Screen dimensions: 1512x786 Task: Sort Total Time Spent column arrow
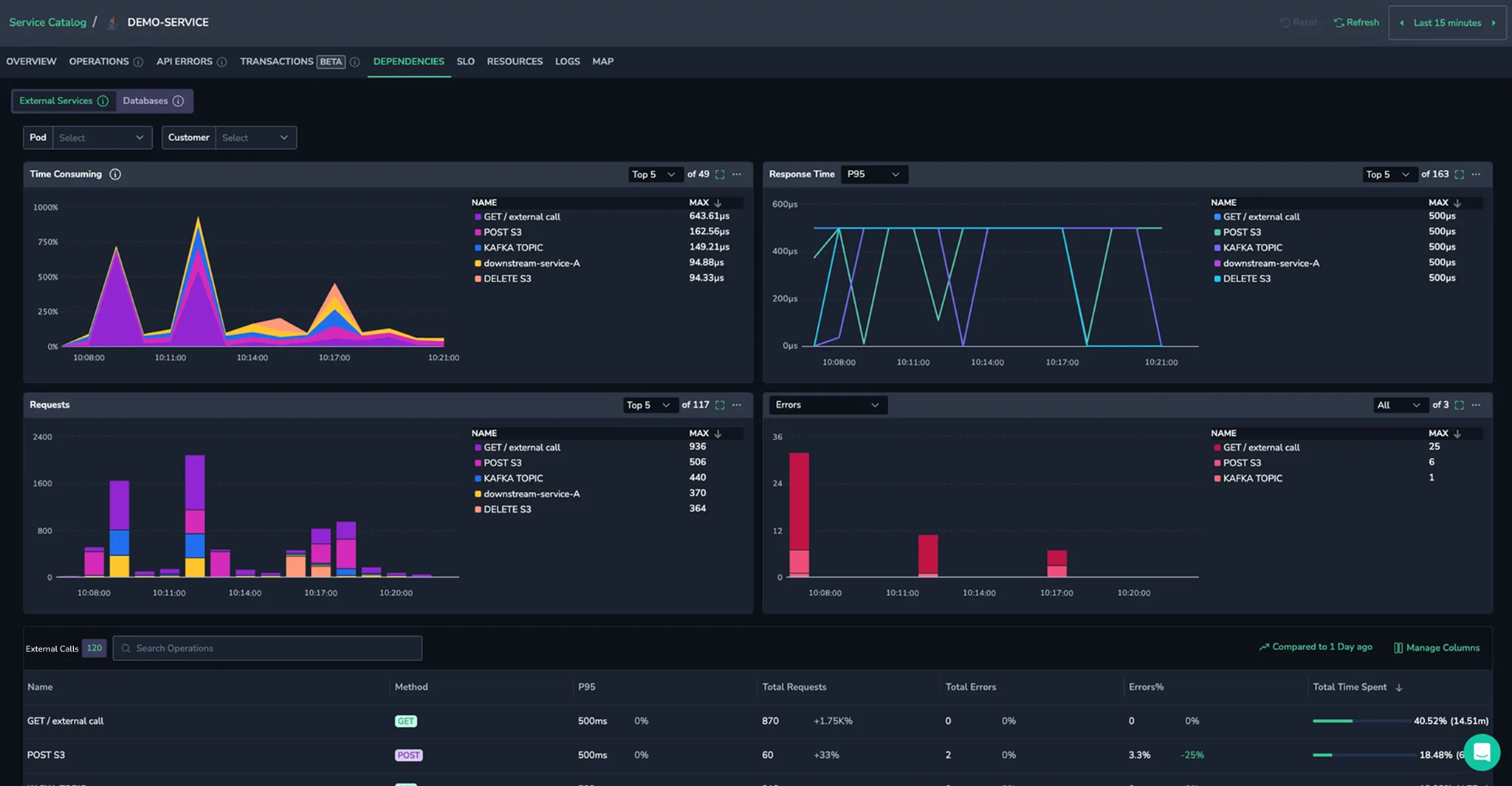tap(1399, 688)
